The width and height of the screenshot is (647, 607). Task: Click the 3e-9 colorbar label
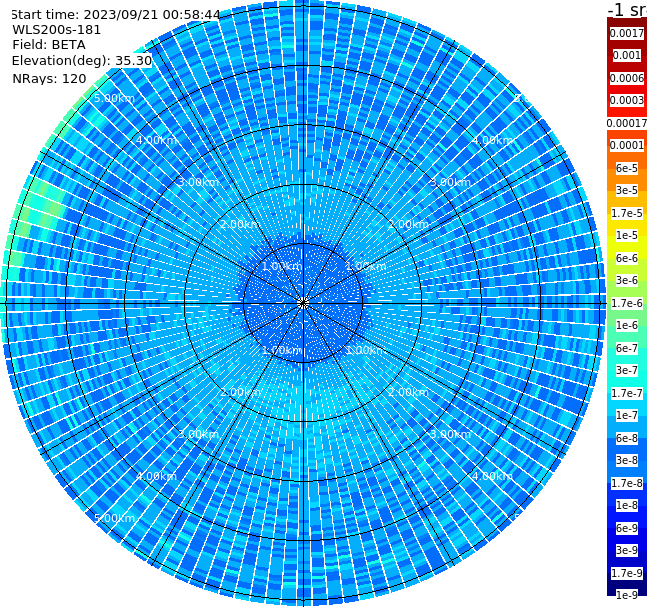(x=627, y=550)
